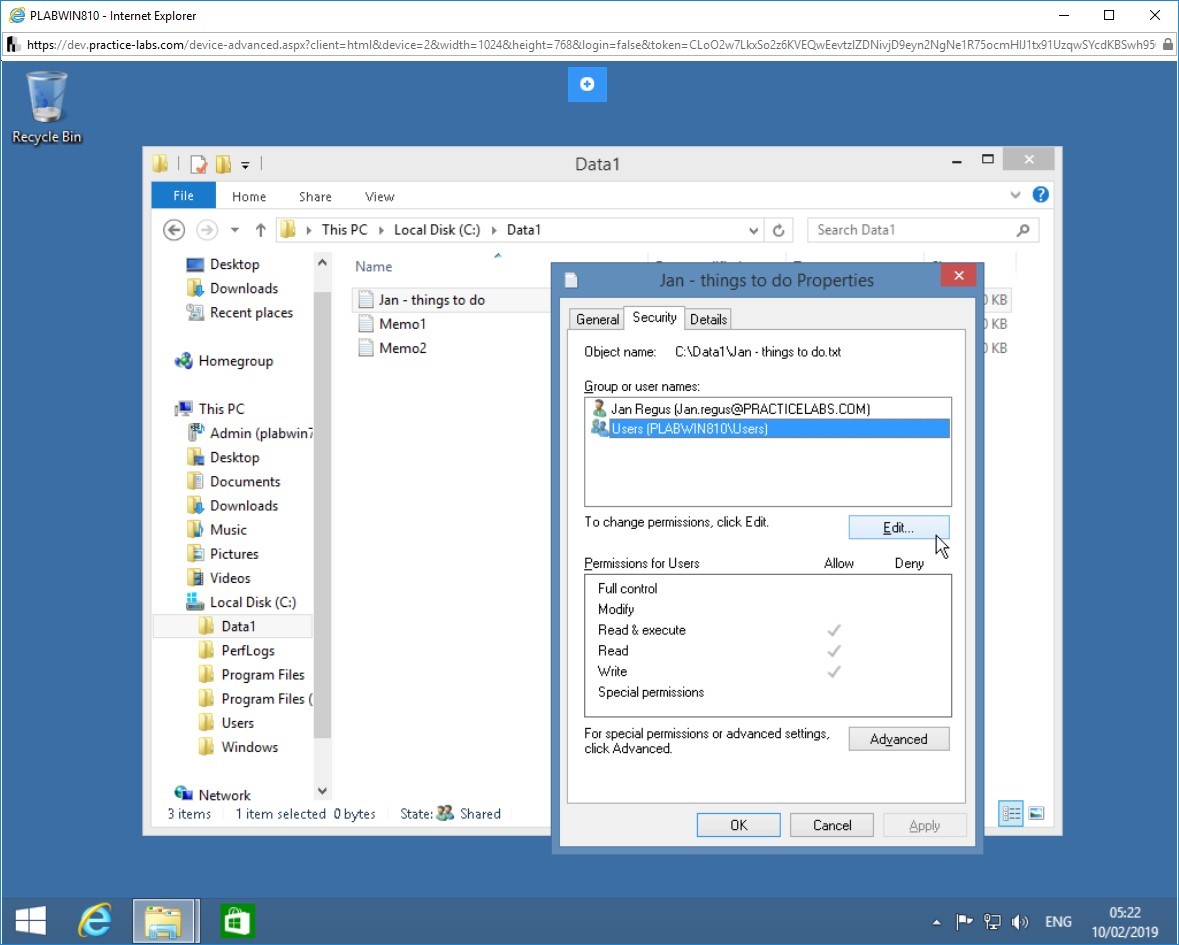Open the Home ribbon tab
Image resolution: width=1179 pixels, height=945 pixels.
[x=249, y=196]
